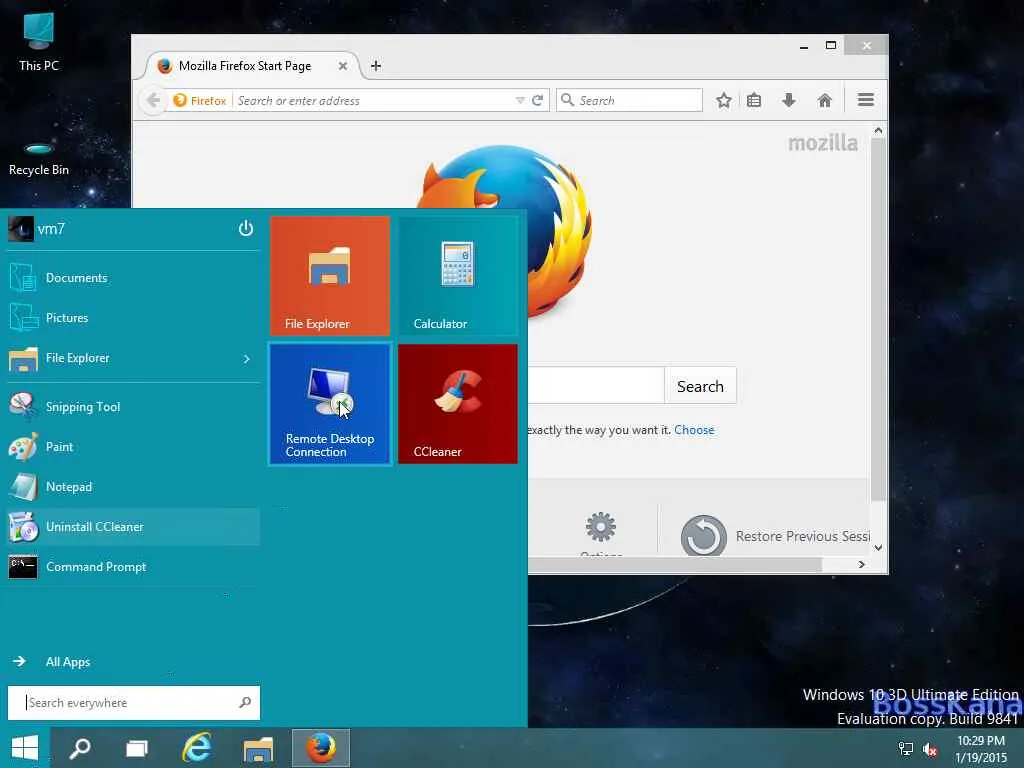Image resolution: width=1024 pixels, height=768 pixels.
Task: Expand File Explorer jump list arrow
Action: pyautogui.click(x=247, y=359)
